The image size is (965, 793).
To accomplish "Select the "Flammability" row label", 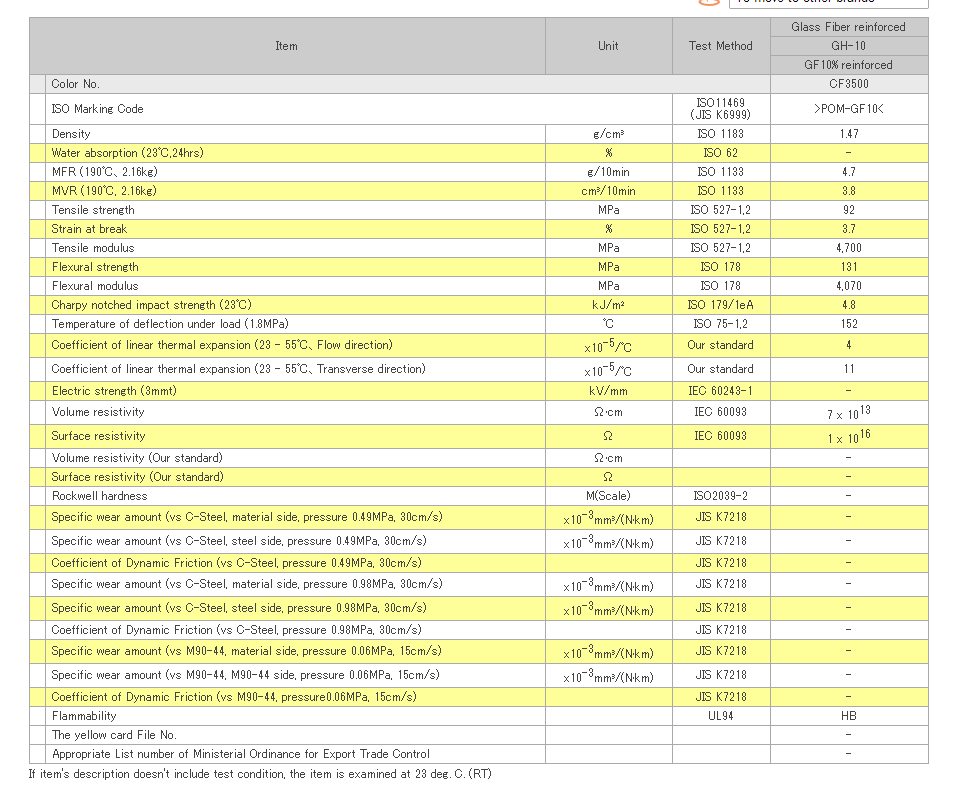I will point(84,717).
